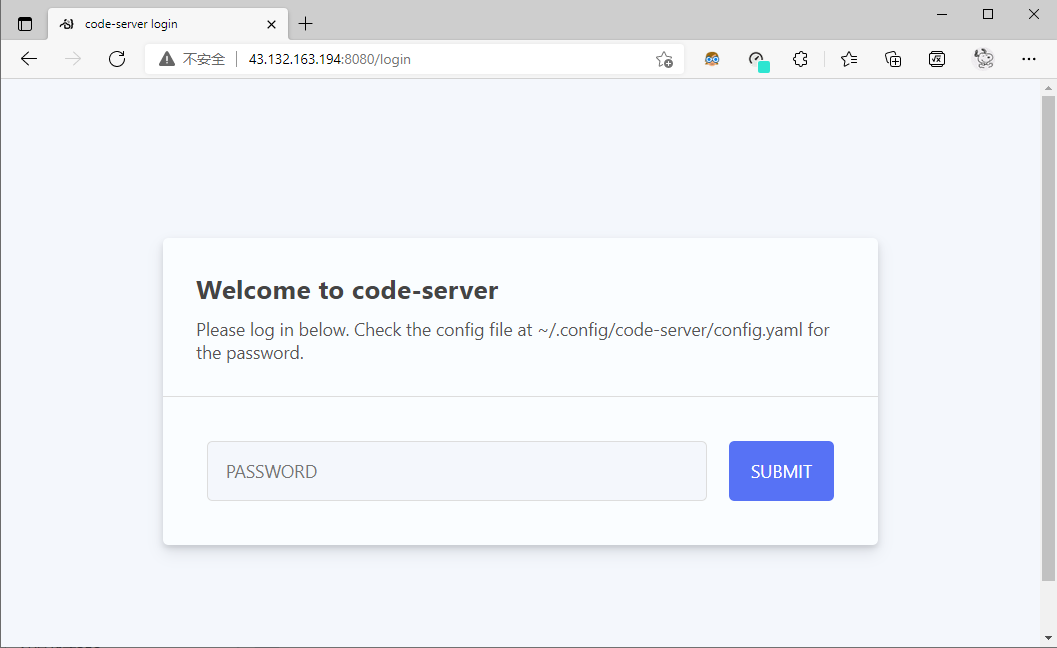The height and width of the screenshot is (648, 1057).
Task: Reload the code-server login page
Action: point(117,59)
